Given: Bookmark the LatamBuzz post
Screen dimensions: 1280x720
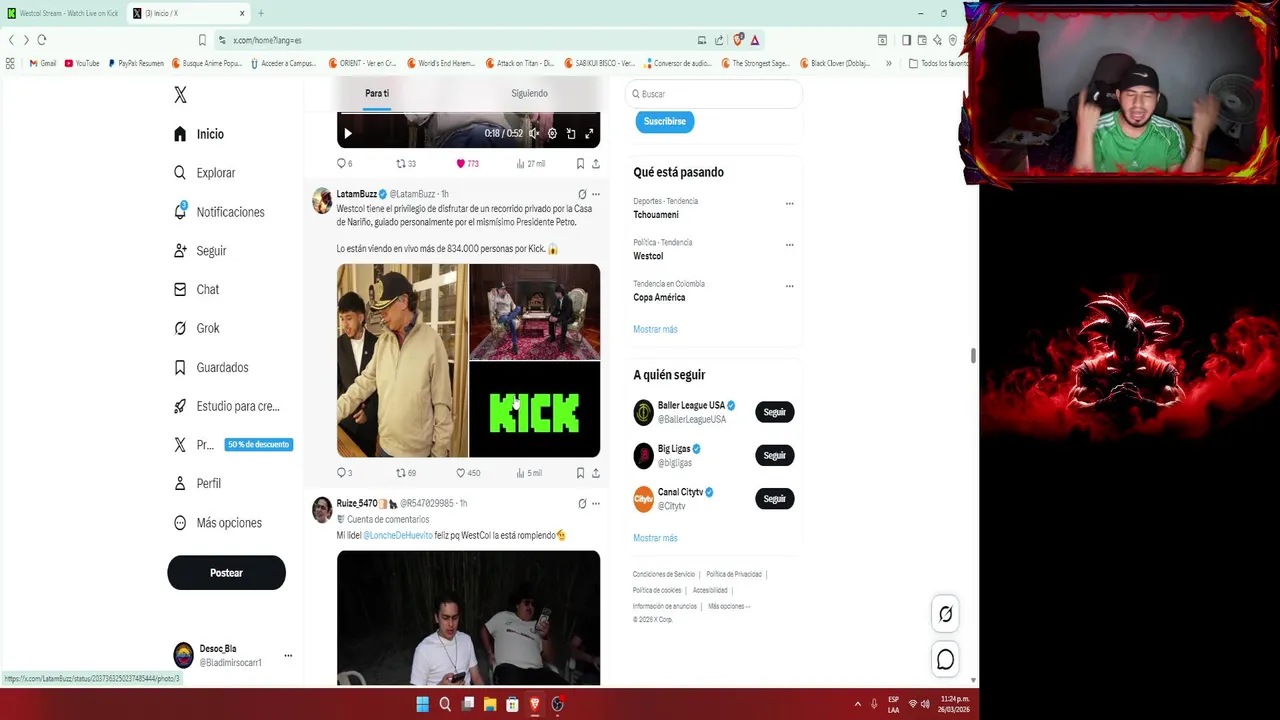Looking at the screenshot, I should pos(580,473).
